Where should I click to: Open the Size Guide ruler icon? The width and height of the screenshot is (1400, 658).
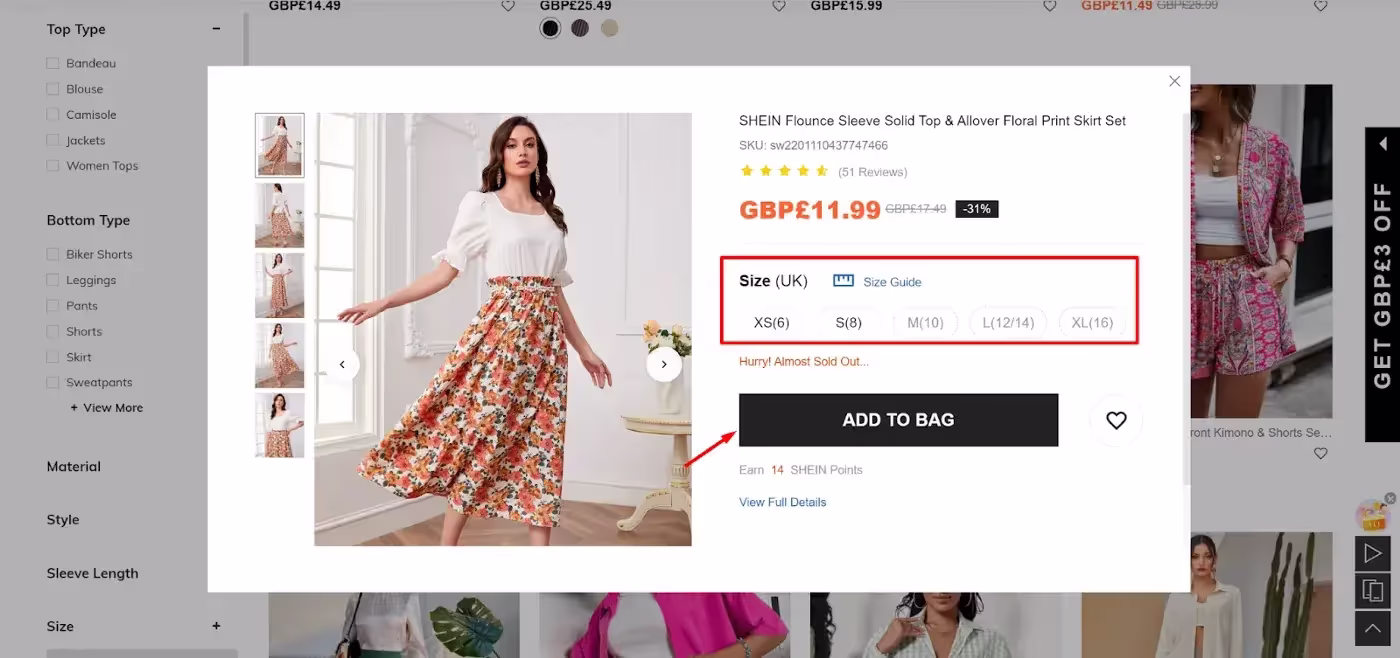(843, 281)
